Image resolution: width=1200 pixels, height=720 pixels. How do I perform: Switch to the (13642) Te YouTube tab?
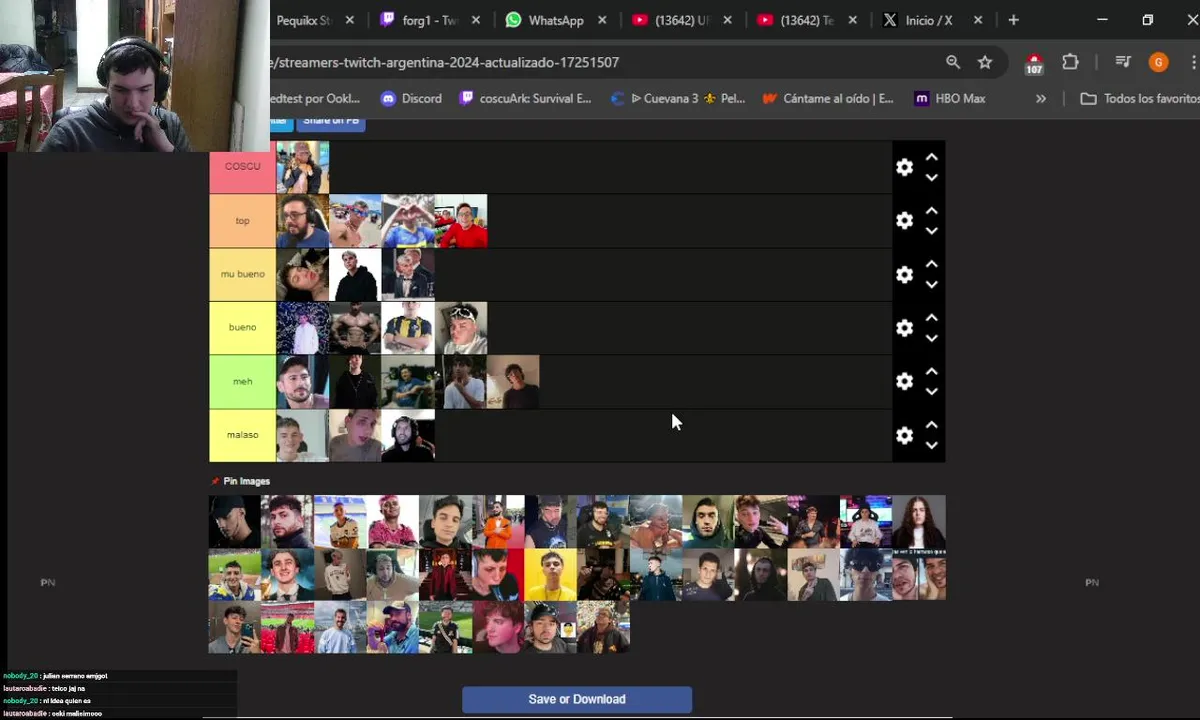pyautogui.click(x=808, y=20)
